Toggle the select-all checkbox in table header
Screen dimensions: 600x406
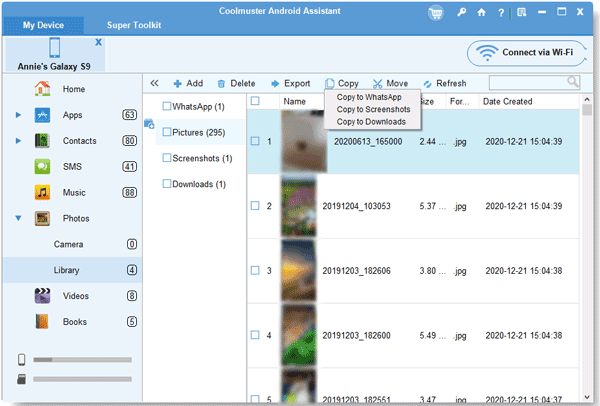click(x=255, y=101)
